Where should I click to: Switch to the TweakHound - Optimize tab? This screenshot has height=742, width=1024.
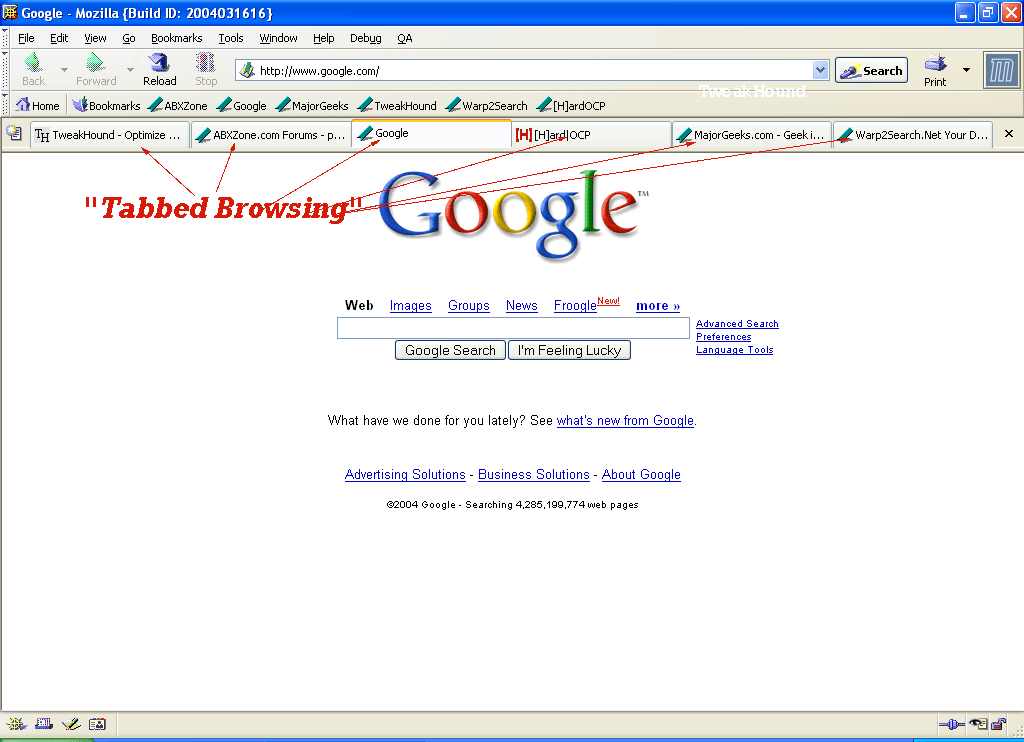[x=110, y=135]
